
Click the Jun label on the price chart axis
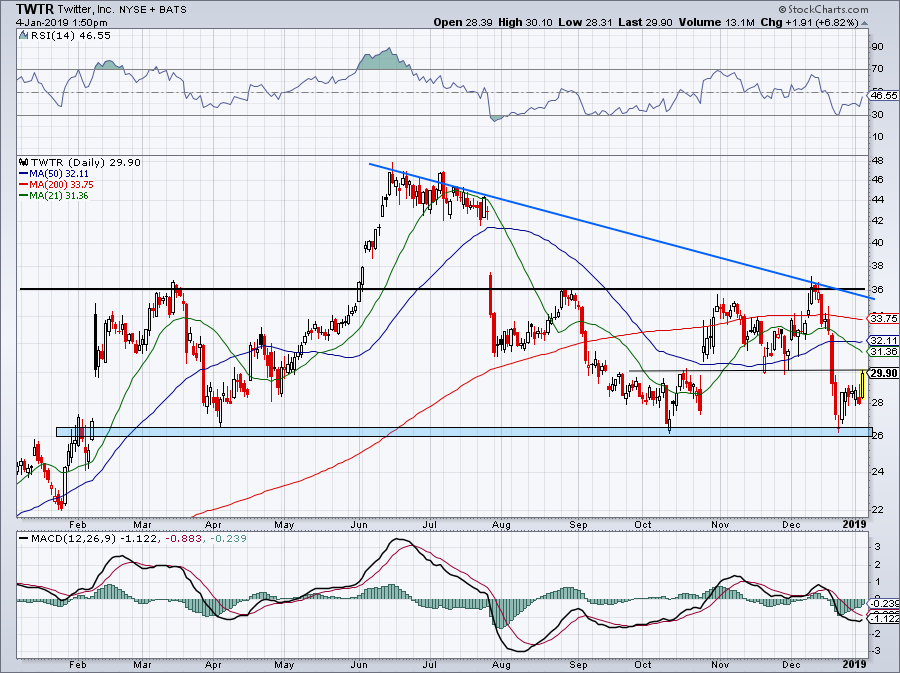click(359, 524)
